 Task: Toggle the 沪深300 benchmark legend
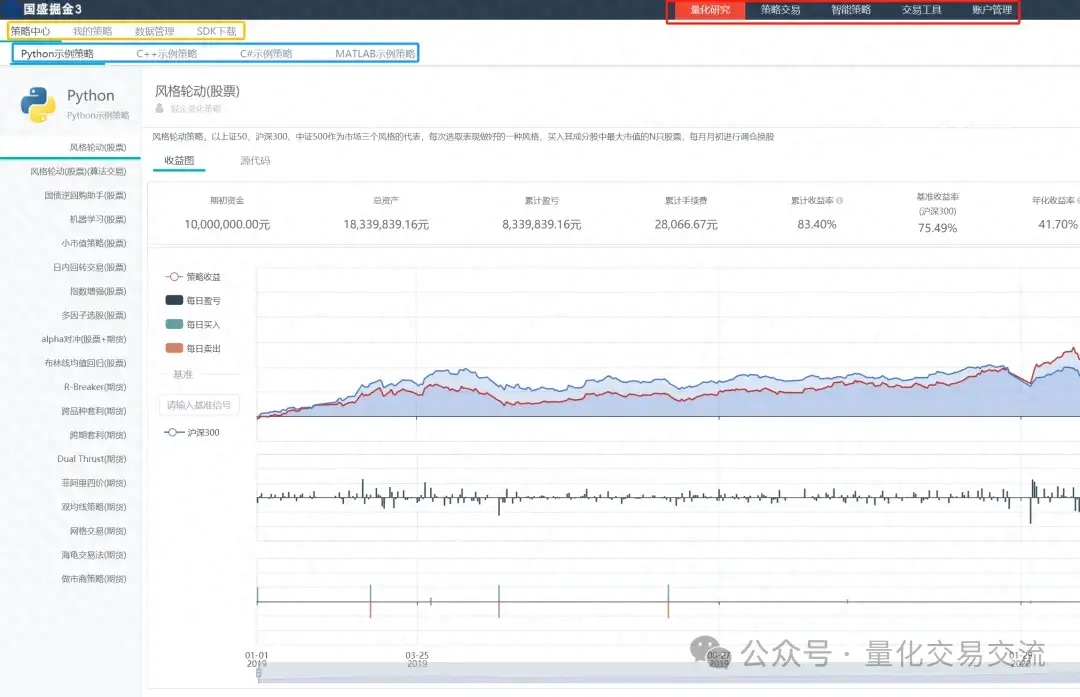point(192,433)
